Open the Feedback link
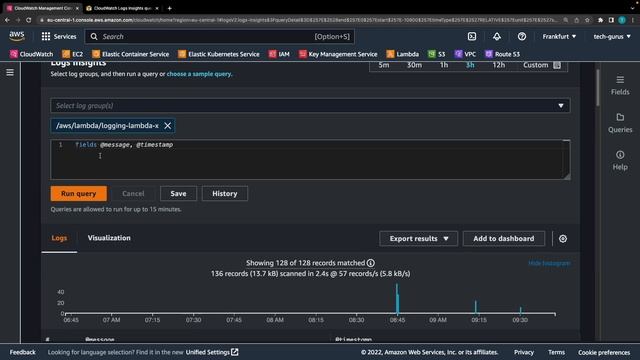Viewport: 640px width, 360px height. tap(22, 352)
